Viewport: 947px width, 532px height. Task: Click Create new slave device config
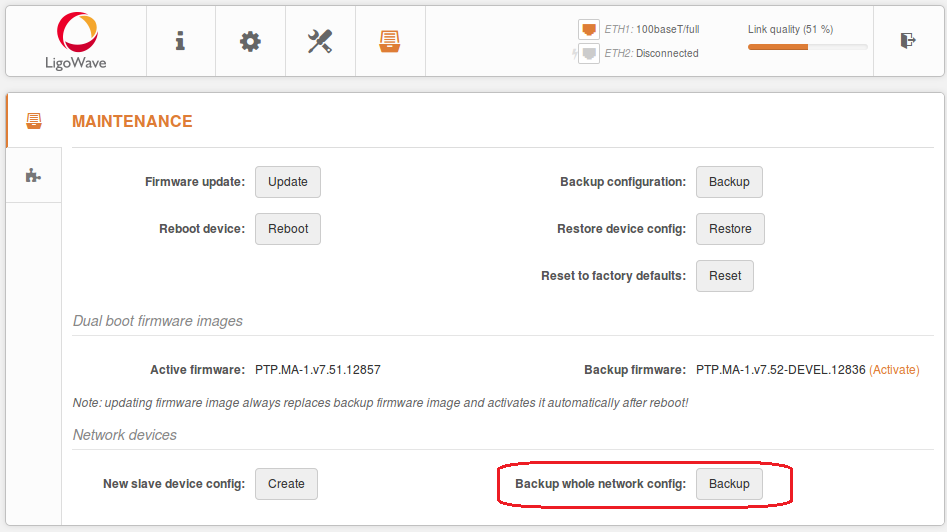point(286,484)
